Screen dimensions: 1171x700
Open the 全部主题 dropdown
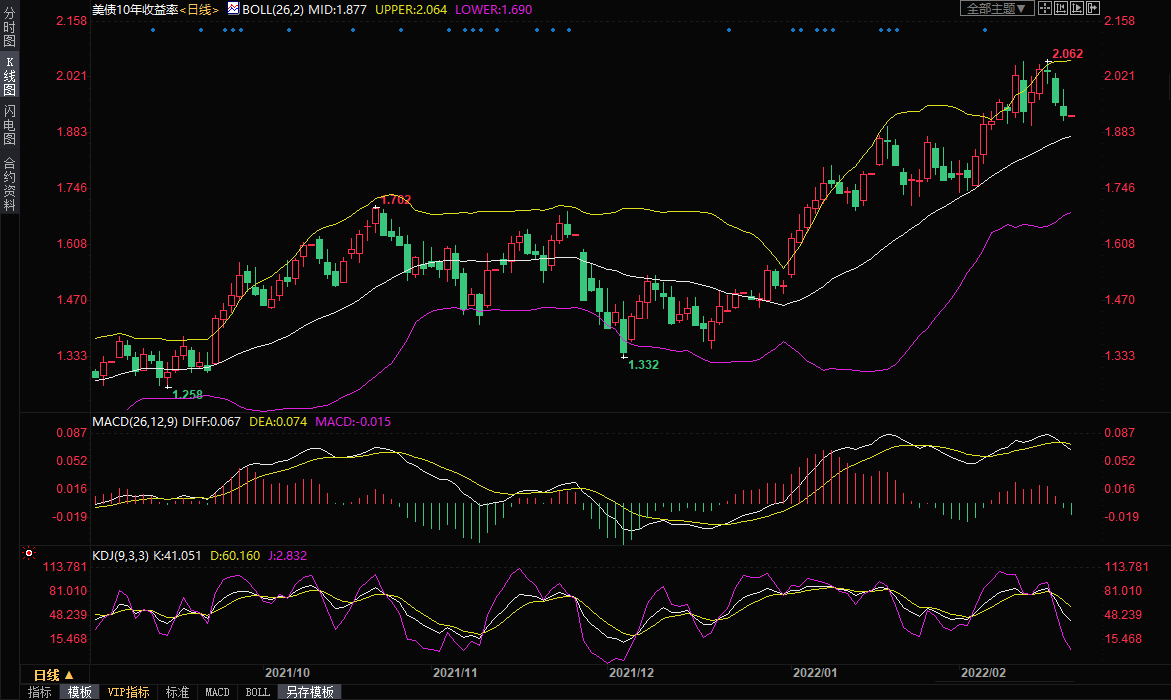996,8
